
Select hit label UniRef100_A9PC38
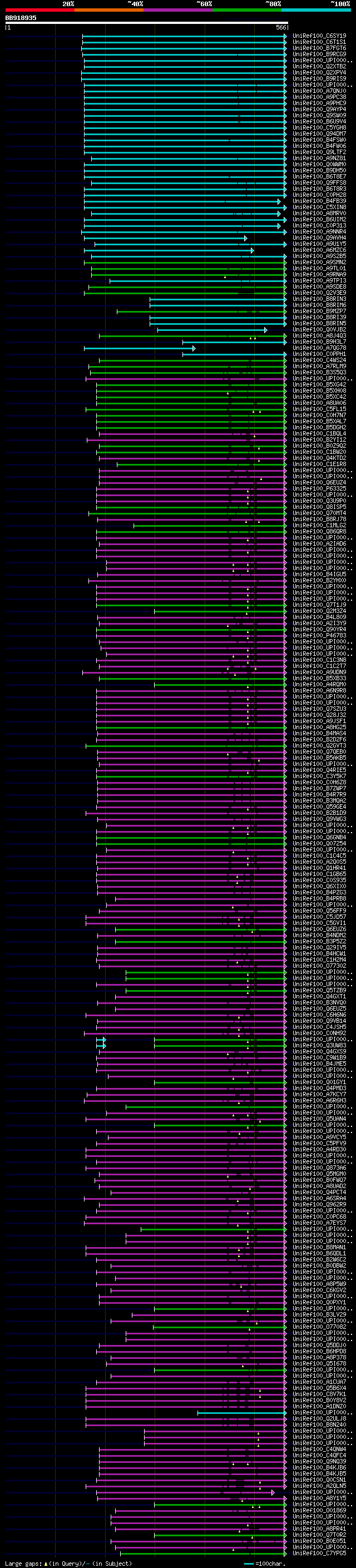(x=319, y=97)
